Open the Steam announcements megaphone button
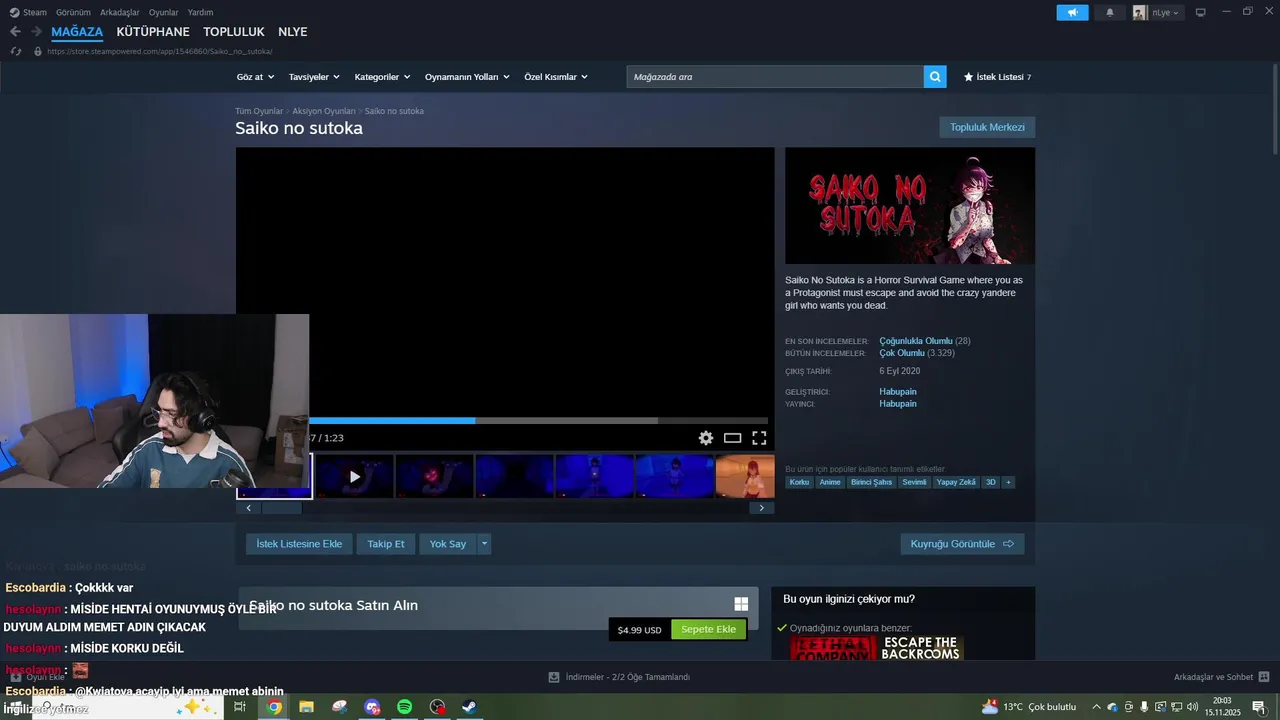 (x=1072, y=13)
